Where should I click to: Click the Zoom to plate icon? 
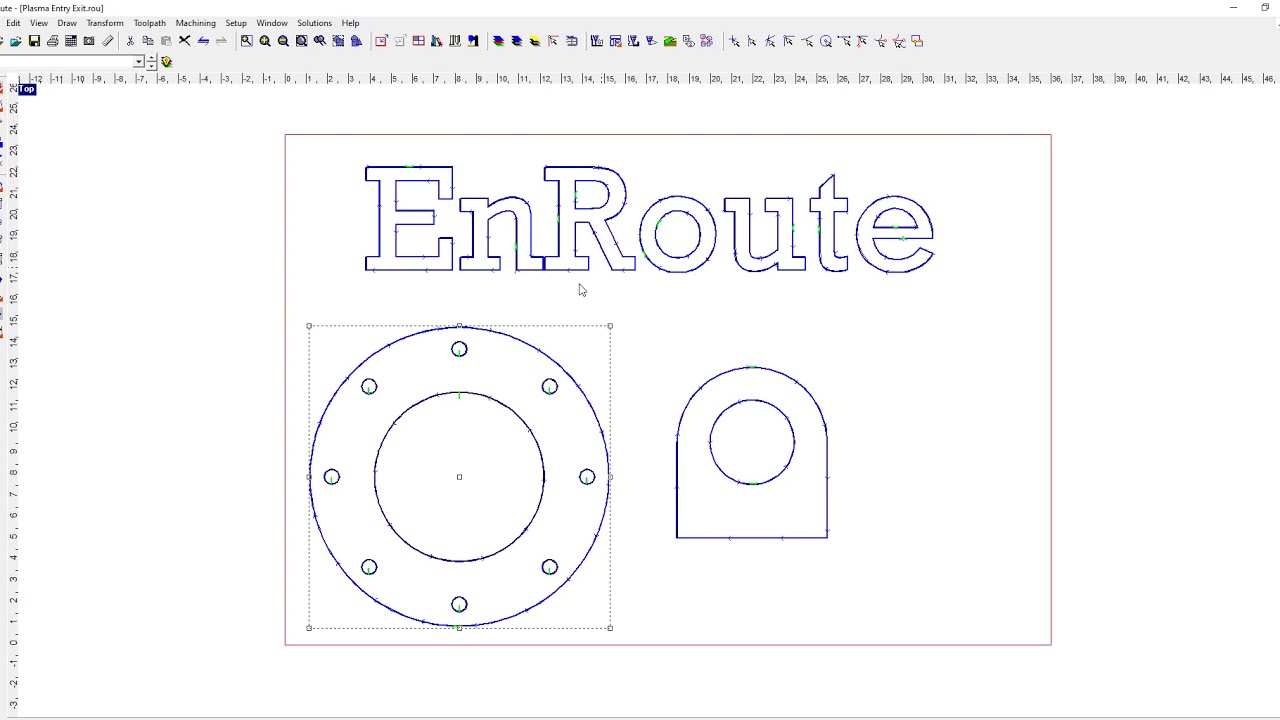[x=301, y=41]
